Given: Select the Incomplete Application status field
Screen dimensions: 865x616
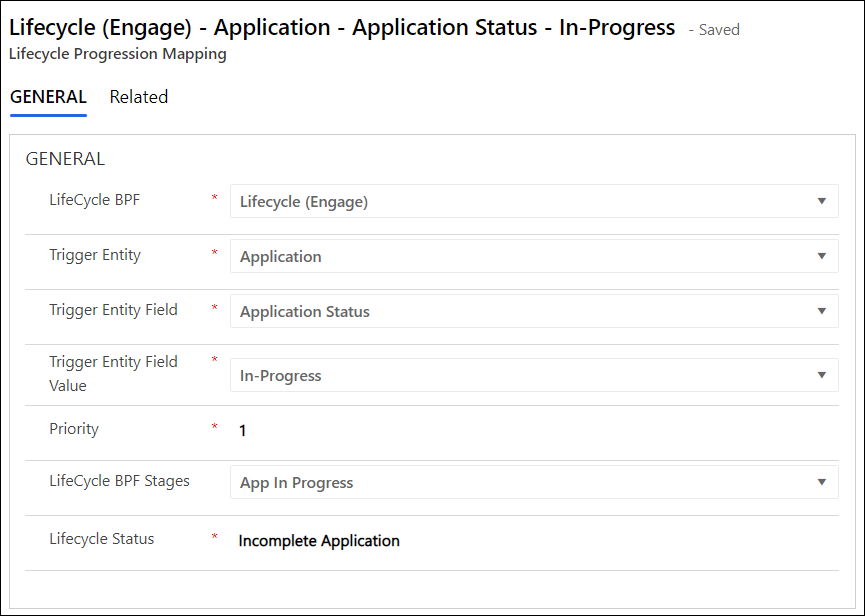Looking at the screenshot, I should (x=319, y=541).
